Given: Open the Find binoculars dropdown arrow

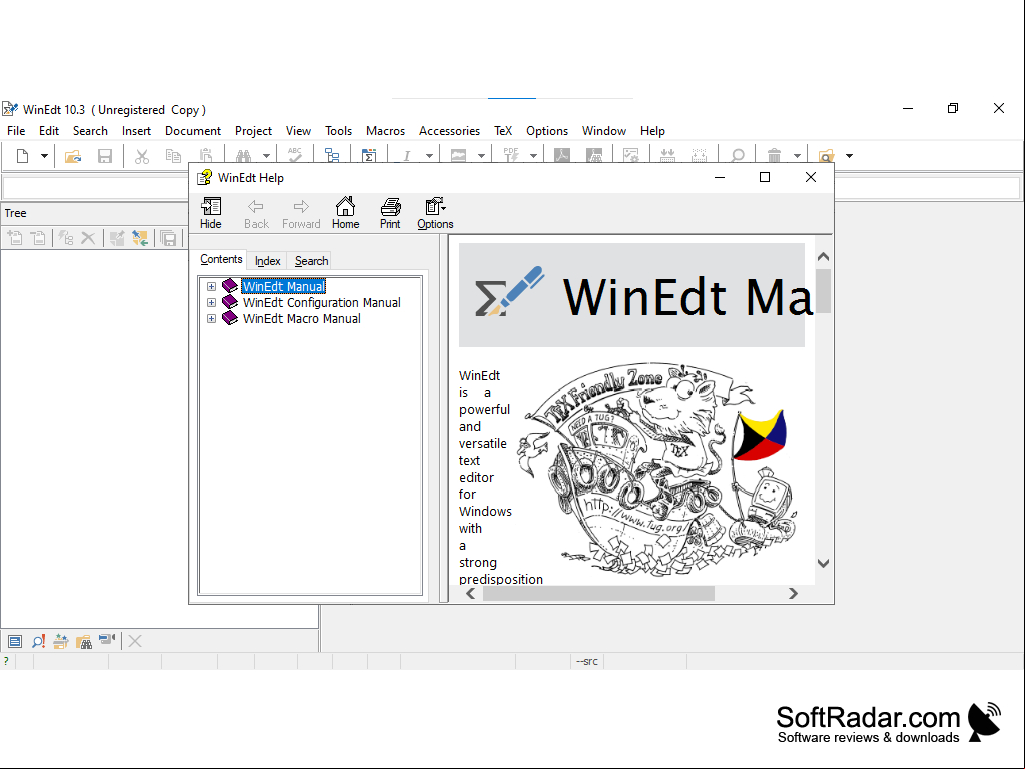Looking at the screenshot, I should (266, 156).
